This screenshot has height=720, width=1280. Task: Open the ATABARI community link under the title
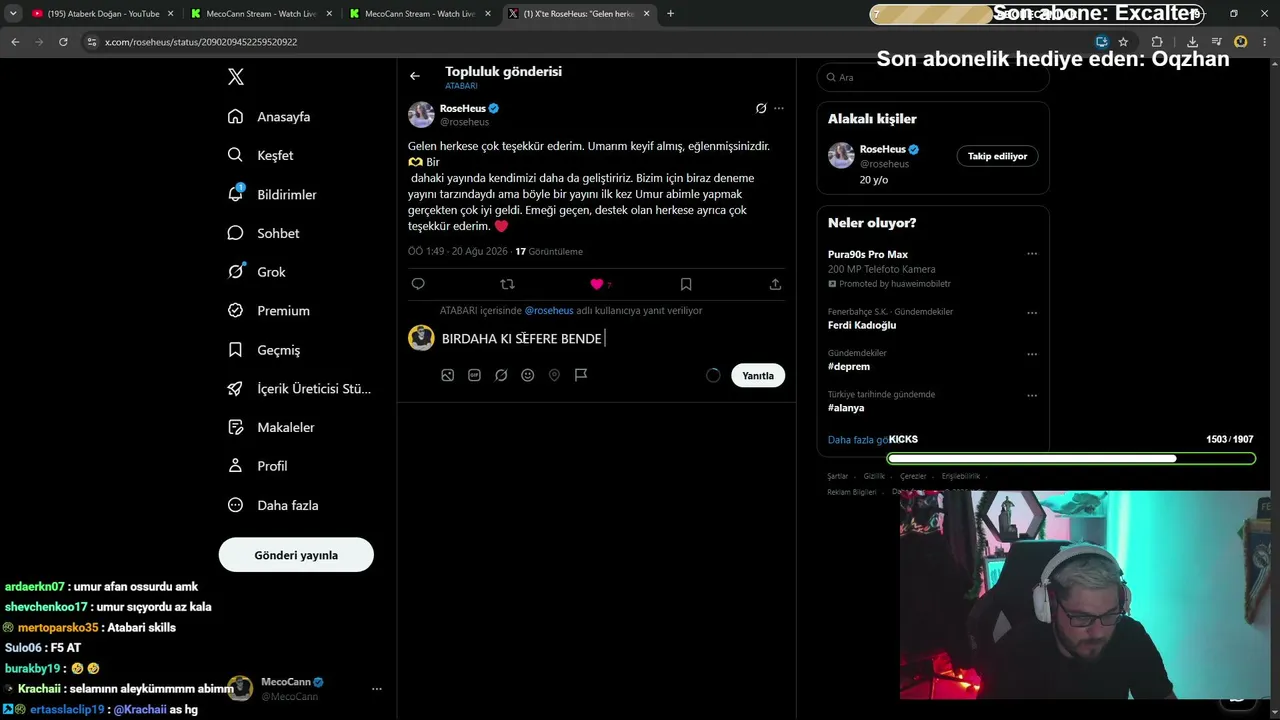click(x=461, y=86)
